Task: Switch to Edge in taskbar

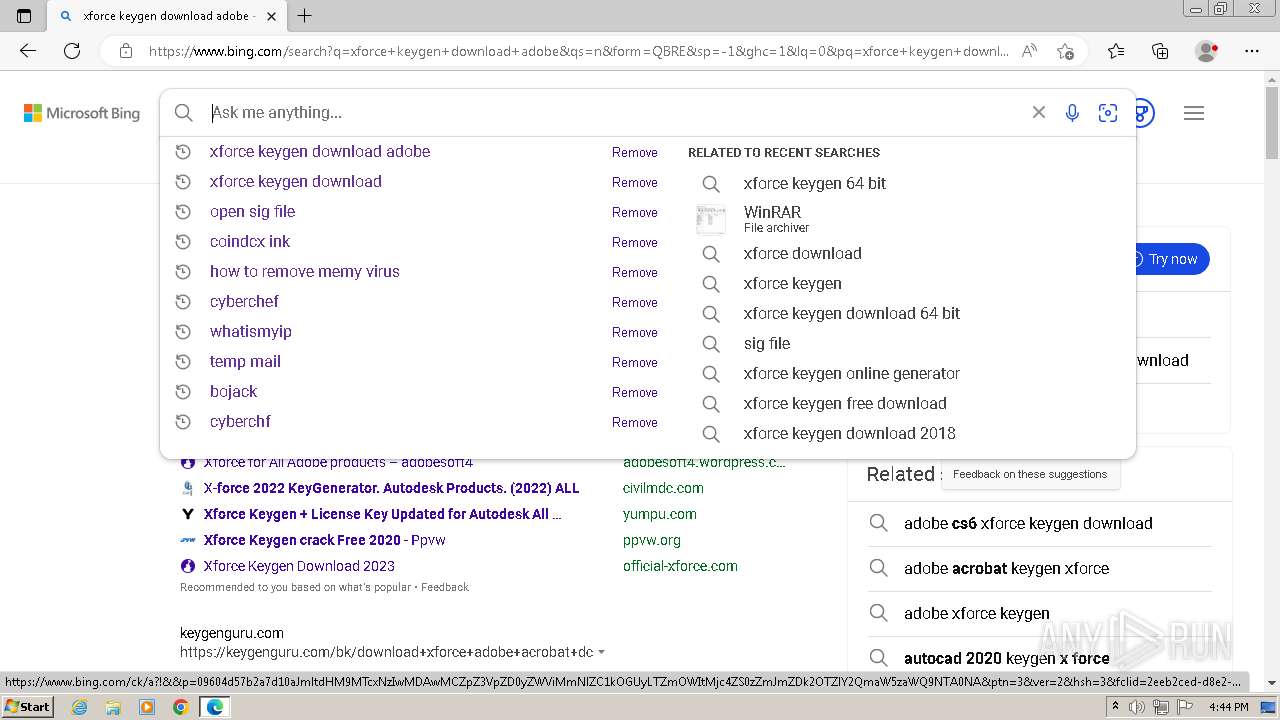Action: coord(214,707)
